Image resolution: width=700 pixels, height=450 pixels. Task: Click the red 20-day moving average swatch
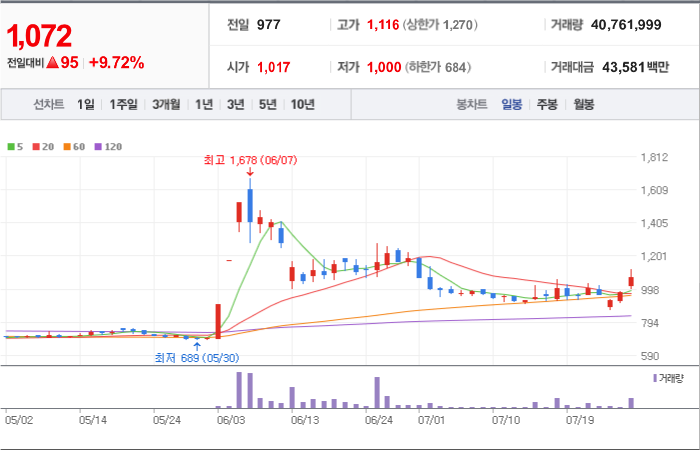coord(36,147)
